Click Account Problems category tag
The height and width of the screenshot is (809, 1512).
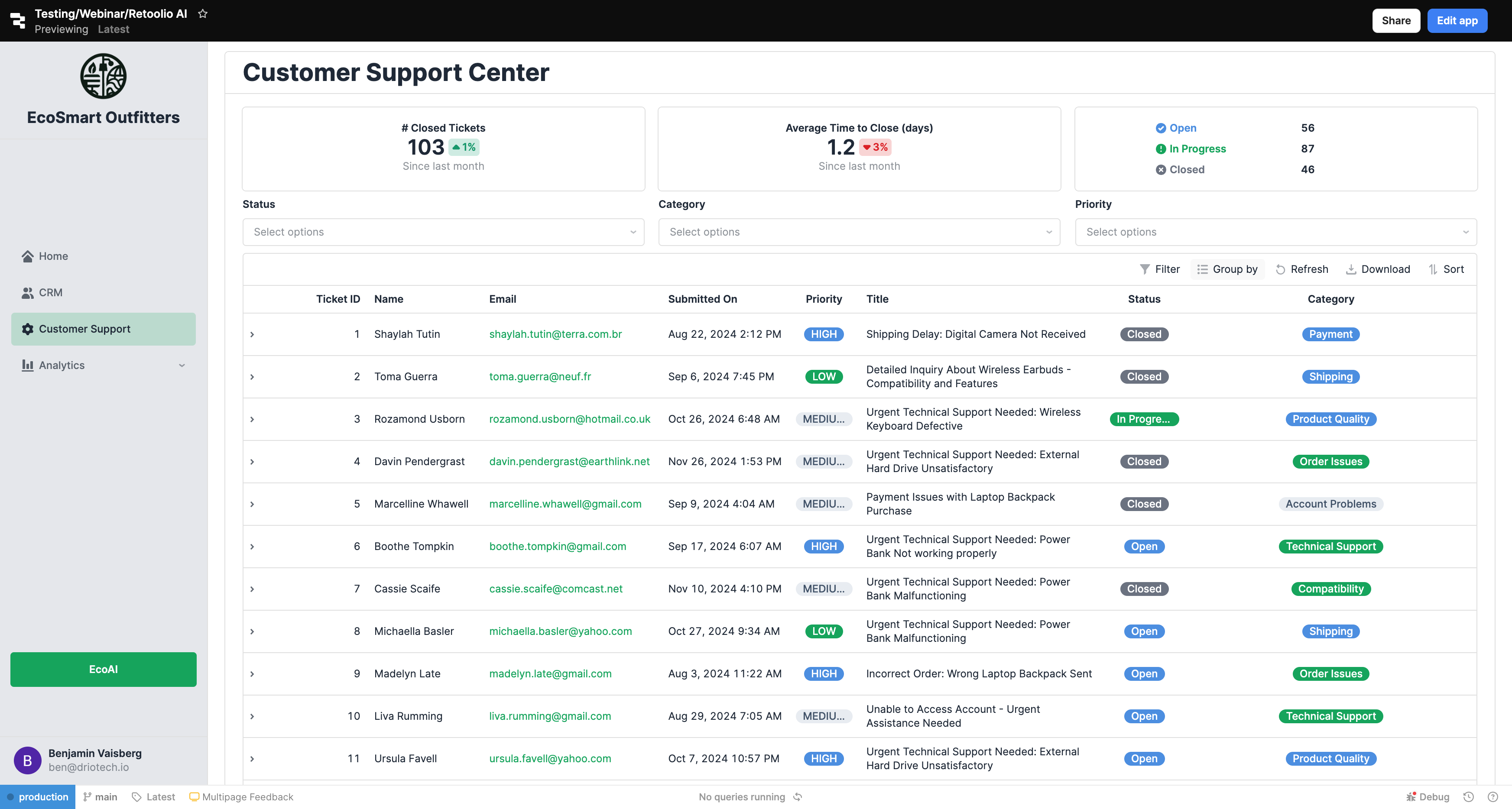click(x=1330, y=504)
